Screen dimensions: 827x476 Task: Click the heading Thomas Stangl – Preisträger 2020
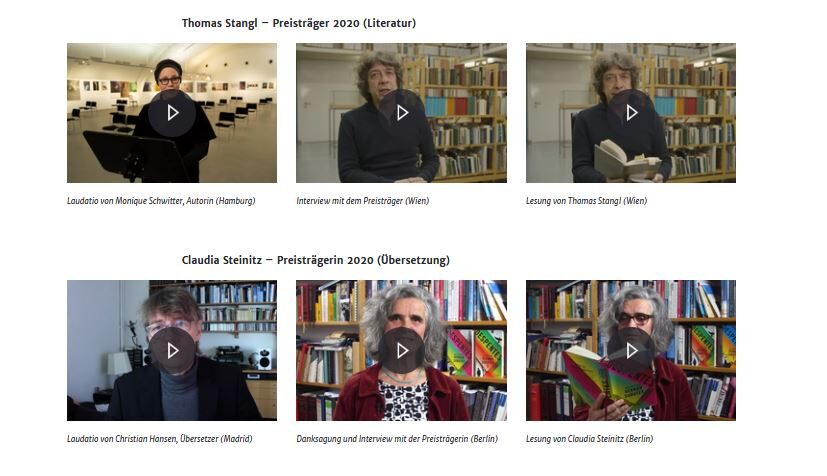coord(299,23)
